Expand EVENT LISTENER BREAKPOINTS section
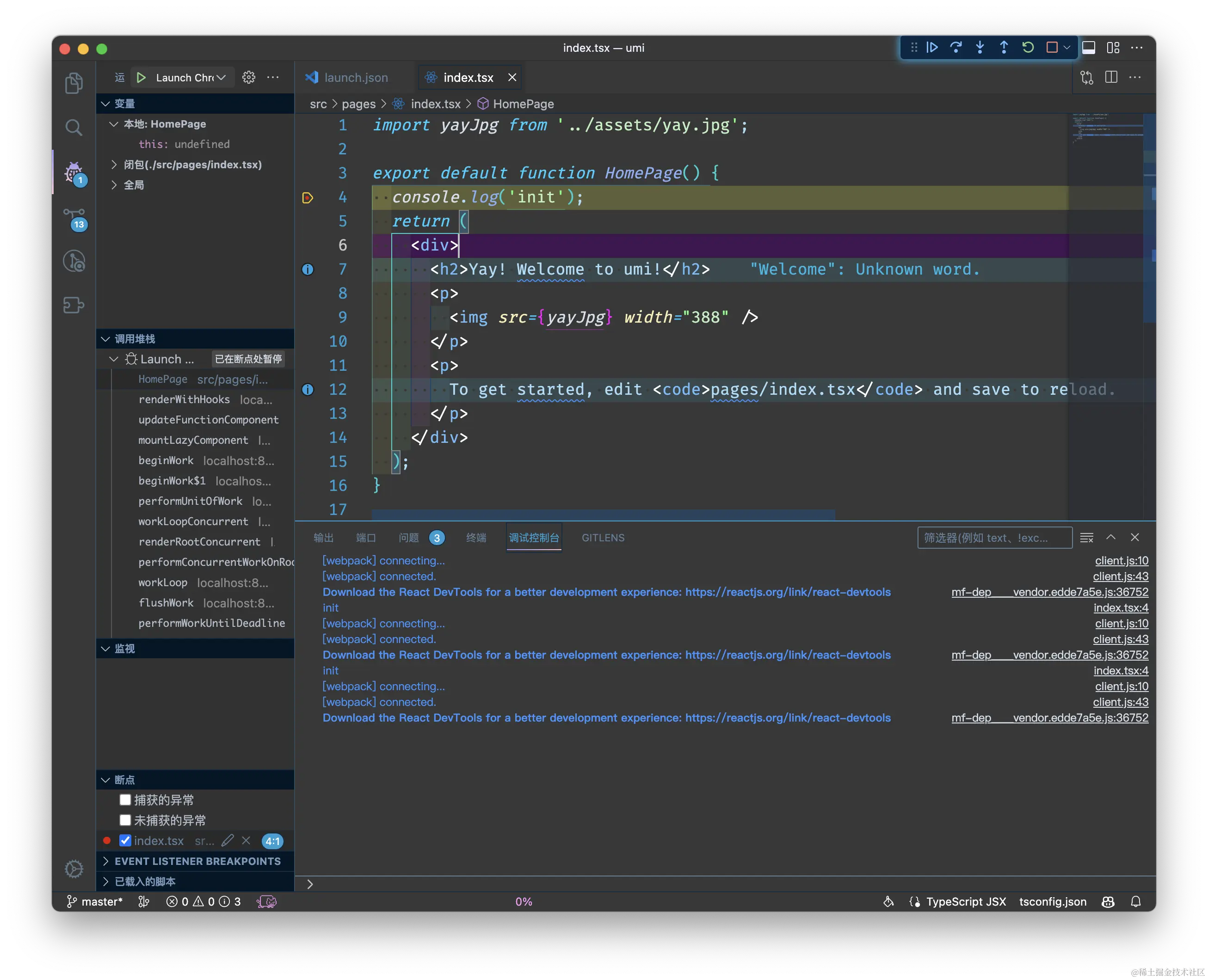Image resolution: width=1208 pixels, height=980 pixels. 197,861
